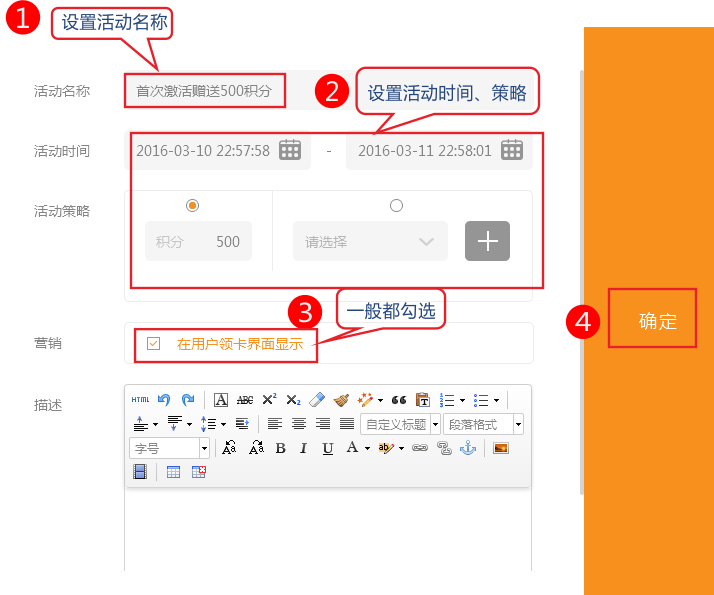Insert a table using the table icon
Viewport: 714px width, 595px height.
174,472
